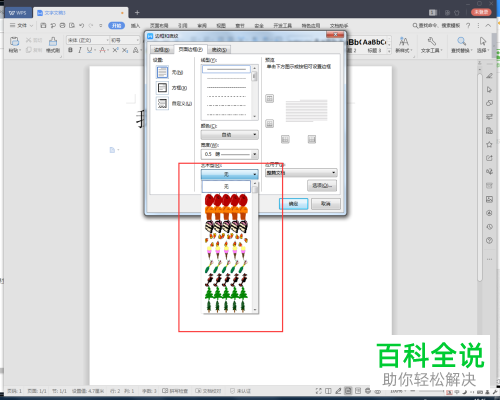This screenshot has width=500, height=400.
Task: Collapse the art border dropdown showing 无
Action: click(x=230, y=174)
